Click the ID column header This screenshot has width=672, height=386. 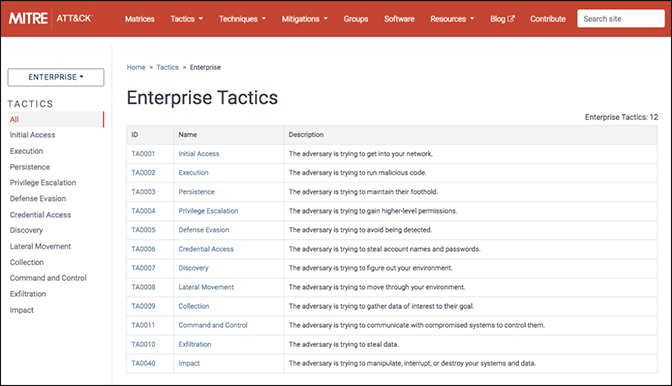tap(135, 135)
